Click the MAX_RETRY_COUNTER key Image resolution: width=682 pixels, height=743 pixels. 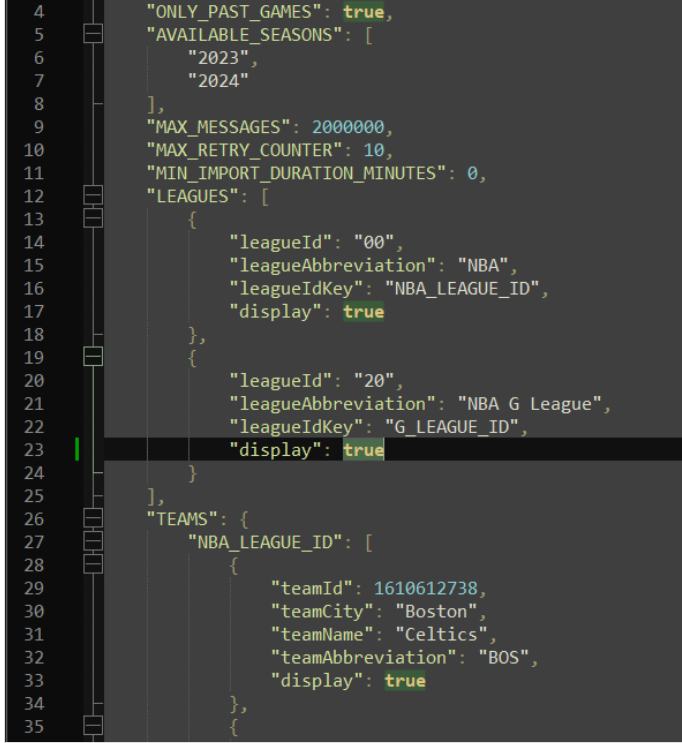tap(244, 150)
